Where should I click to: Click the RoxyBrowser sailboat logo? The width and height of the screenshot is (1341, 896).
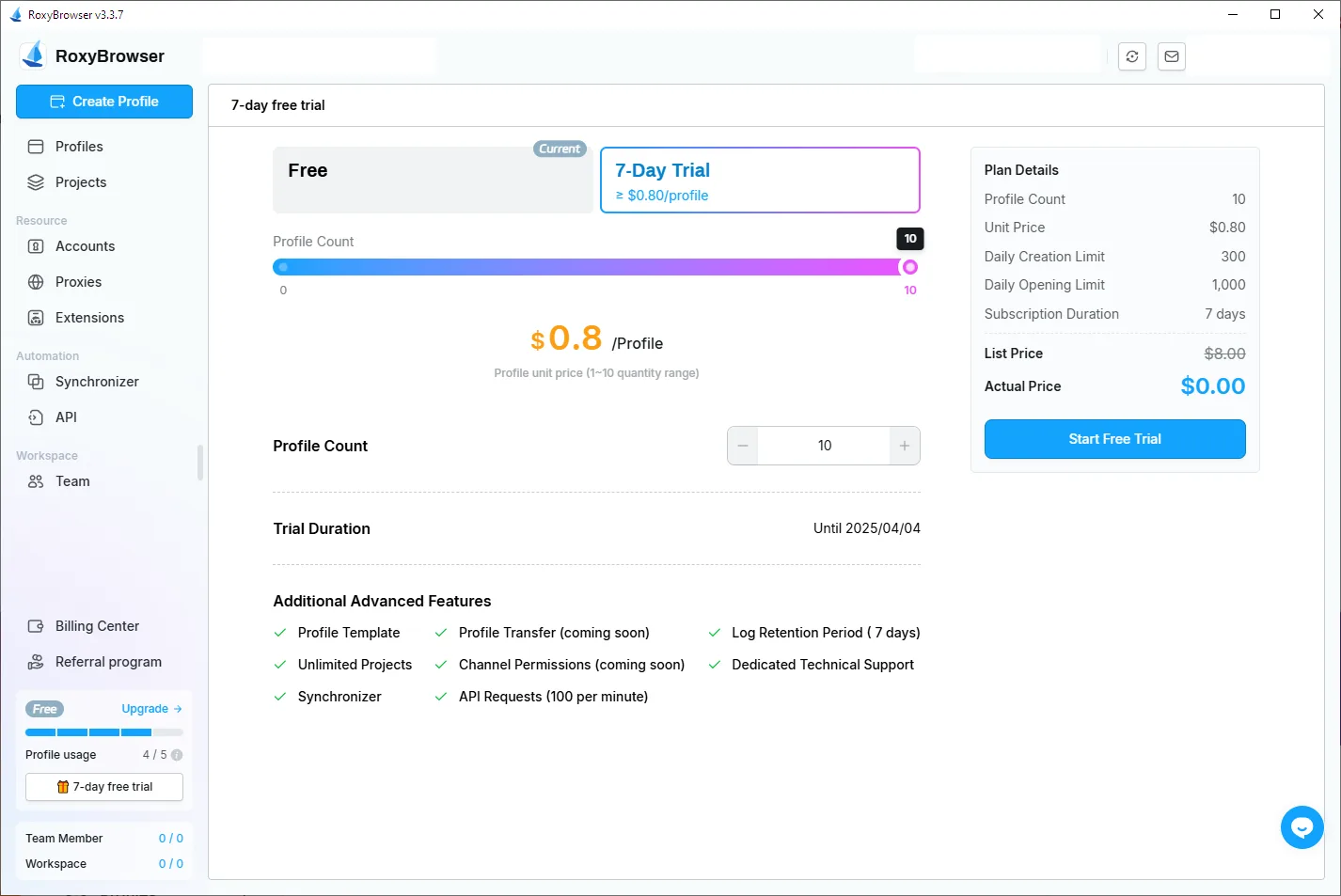coord(34,55)
